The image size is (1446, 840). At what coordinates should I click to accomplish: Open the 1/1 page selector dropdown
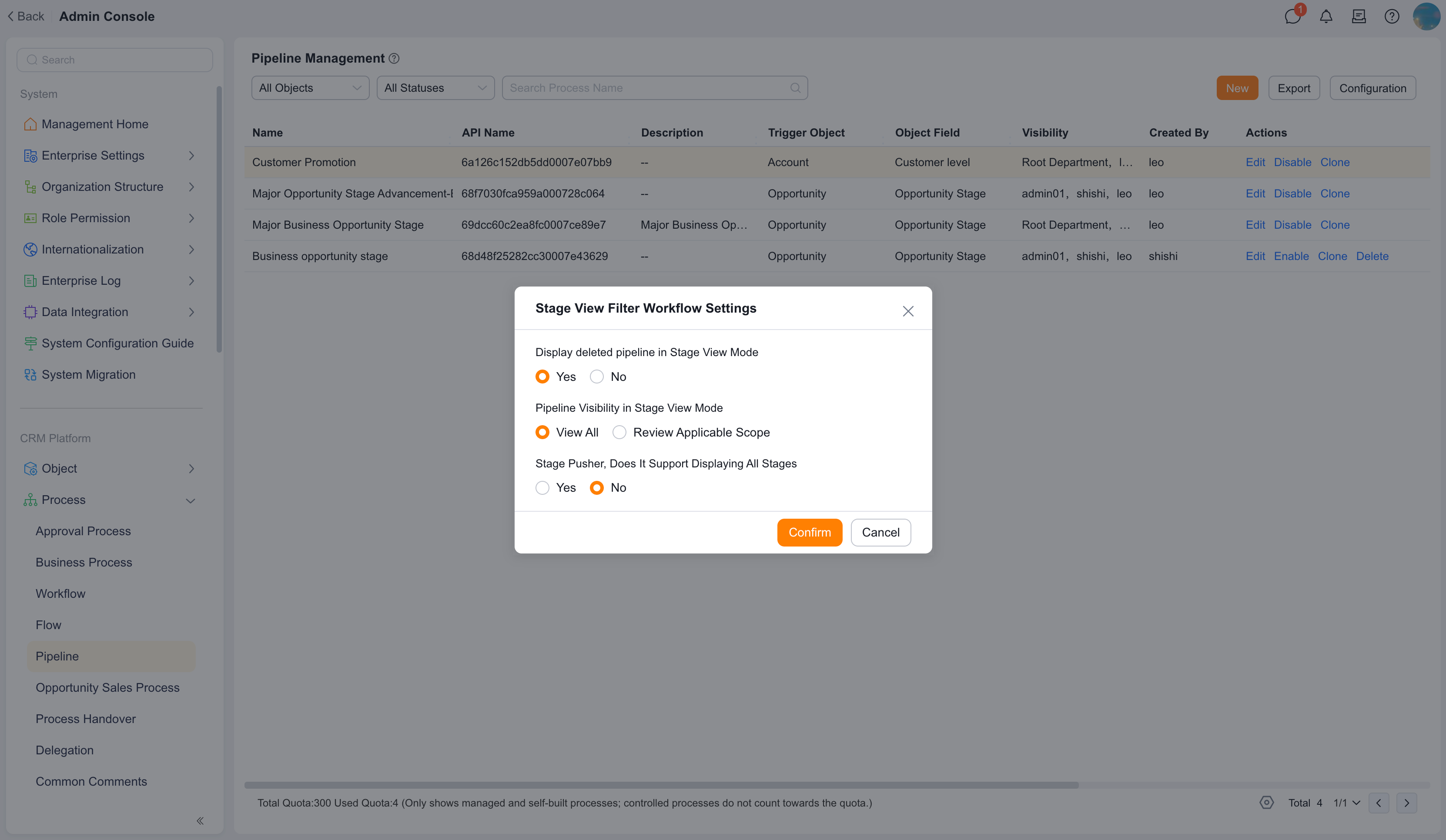coord(1347,803)
